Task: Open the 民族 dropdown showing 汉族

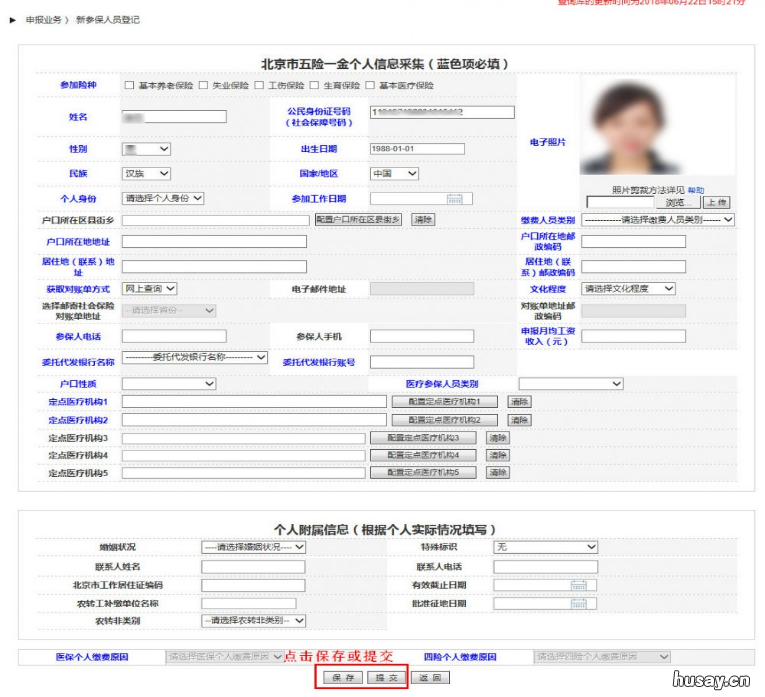Action: click(x=146, y=174)
